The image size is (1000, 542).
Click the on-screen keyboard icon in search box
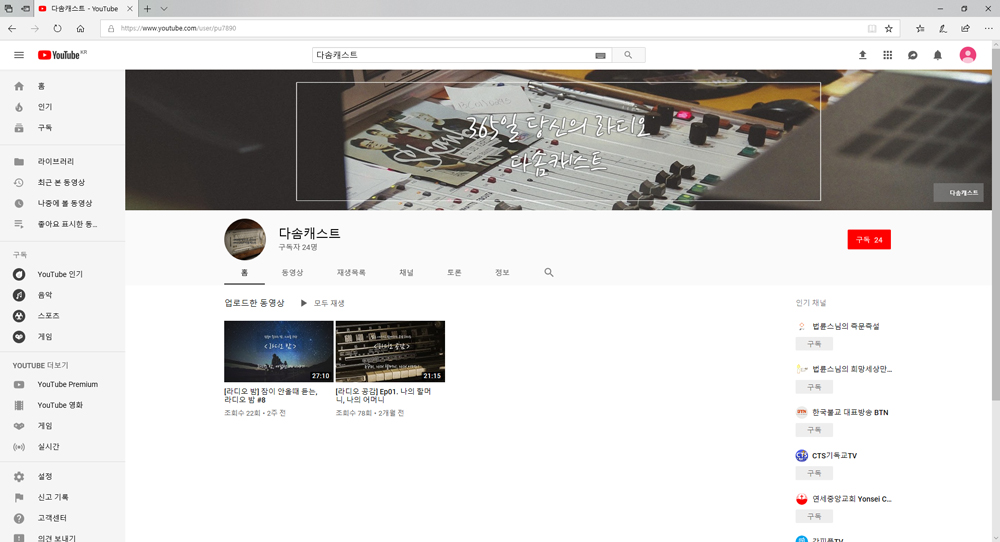[x=600, y=55]
